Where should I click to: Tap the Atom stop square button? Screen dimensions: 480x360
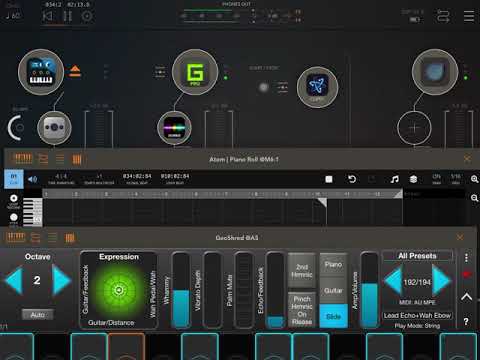329,179
